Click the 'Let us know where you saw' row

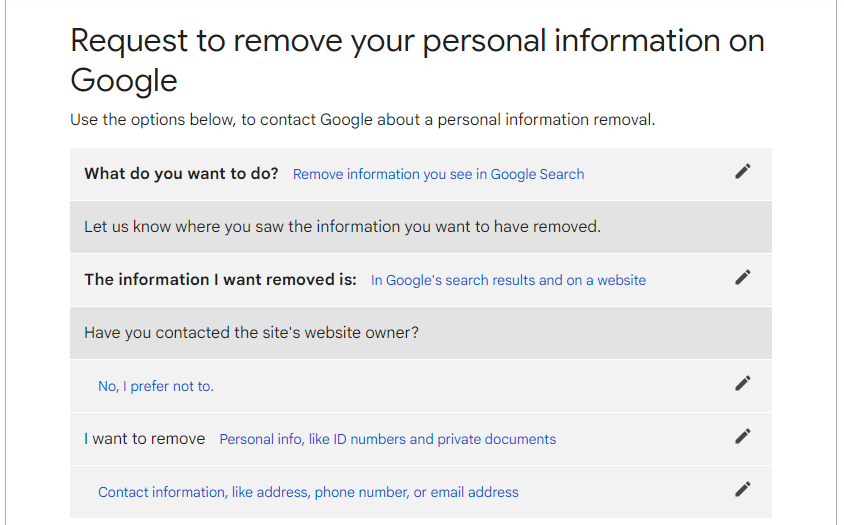click(x=420, y=227)
